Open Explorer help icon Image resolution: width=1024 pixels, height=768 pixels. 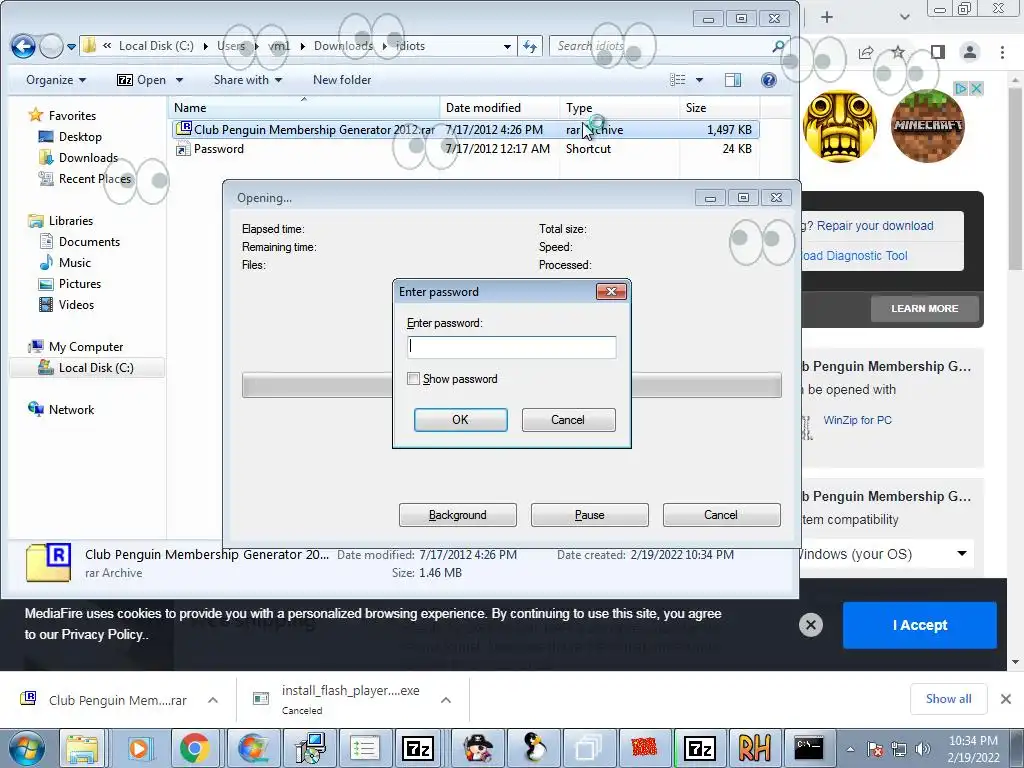click(x=769, y=80)
